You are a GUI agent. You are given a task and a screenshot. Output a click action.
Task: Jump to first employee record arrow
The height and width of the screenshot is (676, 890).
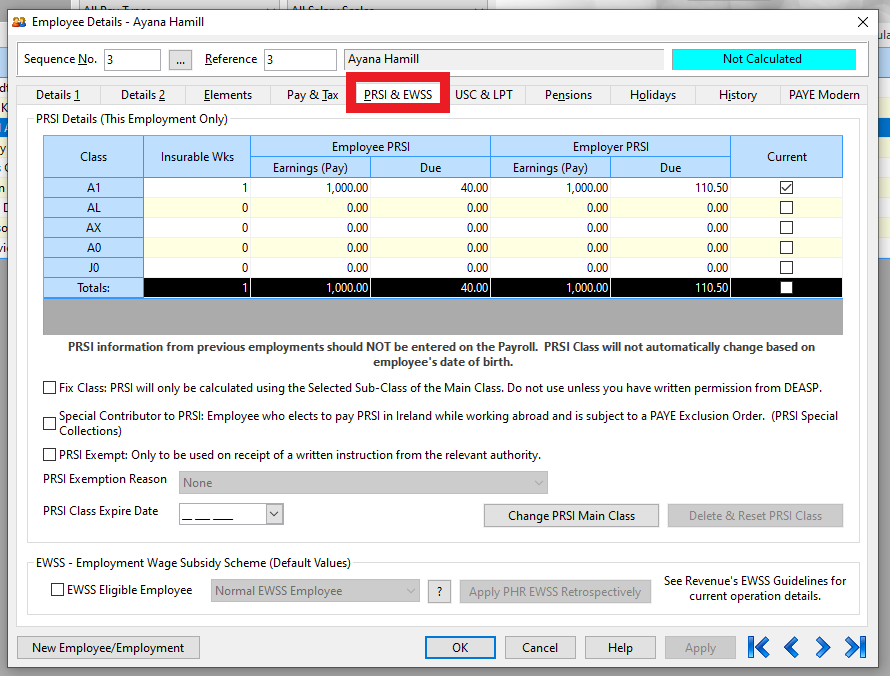pyautogui.click(x=759, y=647)
